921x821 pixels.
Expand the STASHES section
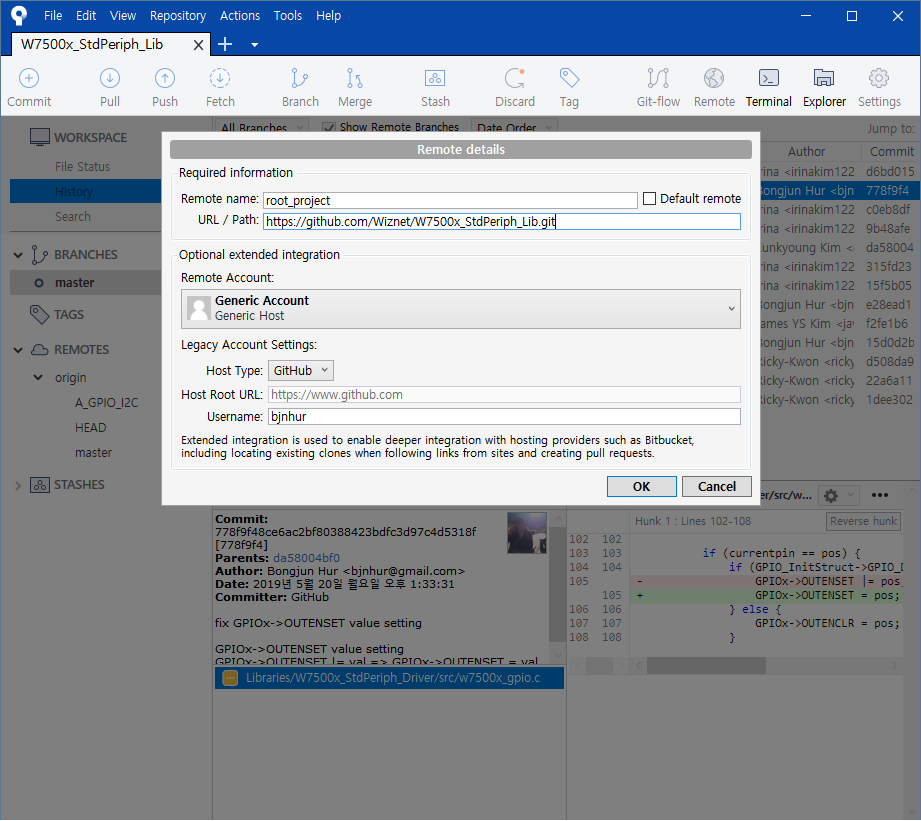(x=18, y=486)
